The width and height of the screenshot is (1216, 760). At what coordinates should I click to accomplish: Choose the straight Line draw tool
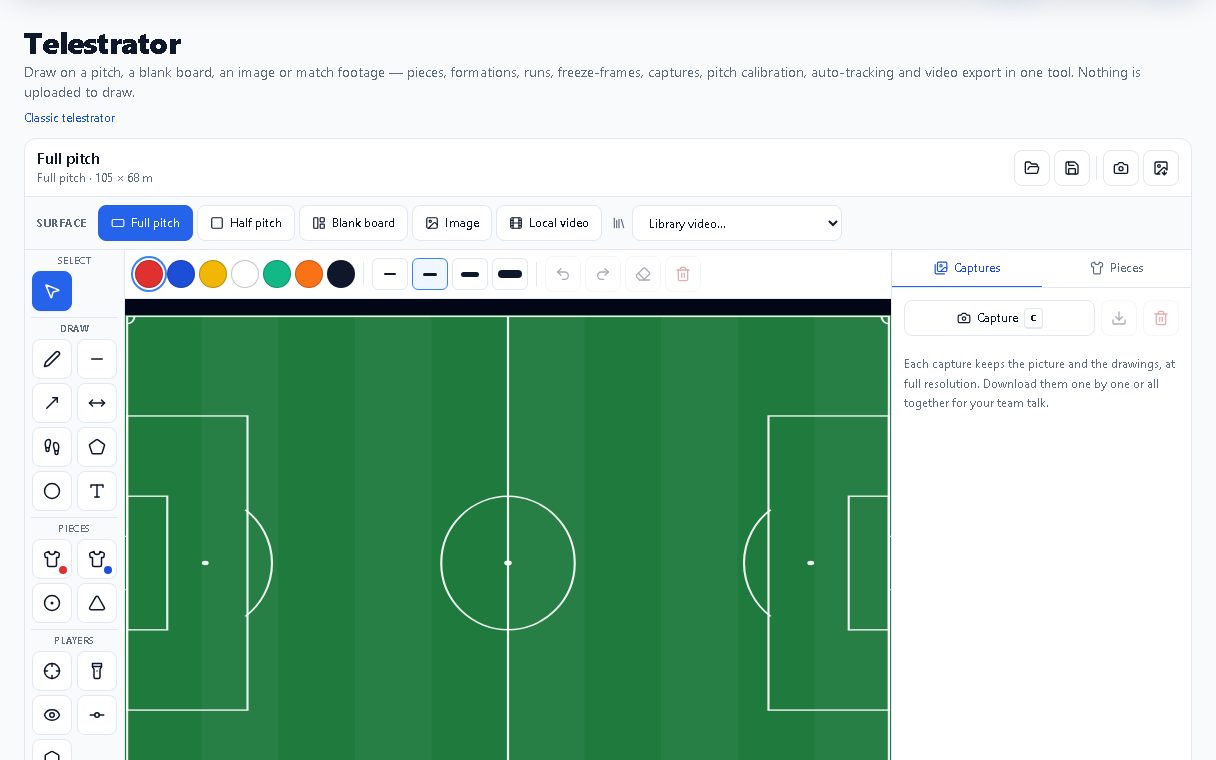click(x=97, y=359)
